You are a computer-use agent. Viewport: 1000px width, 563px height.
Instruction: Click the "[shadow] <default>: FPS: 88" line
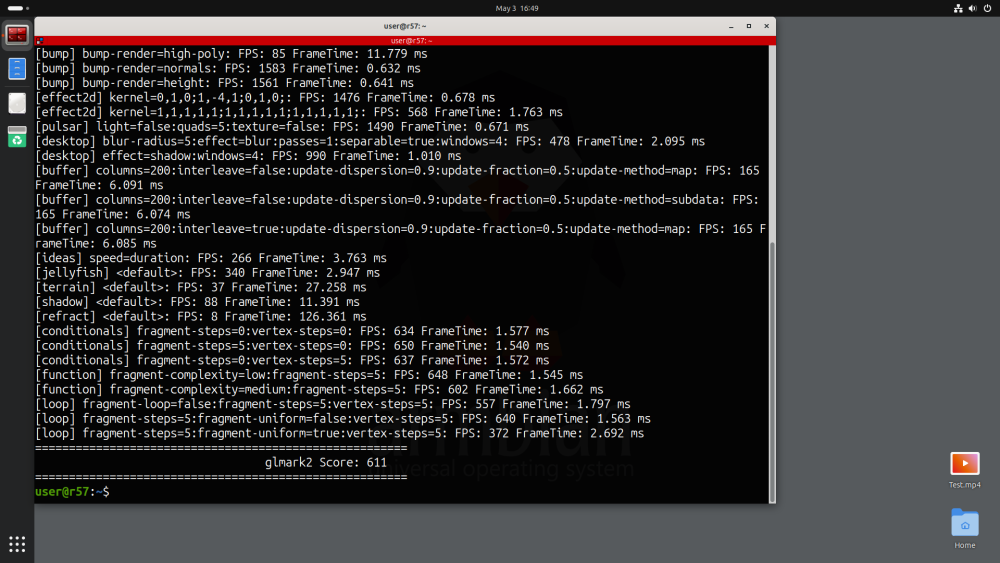[x=197, y=302]
